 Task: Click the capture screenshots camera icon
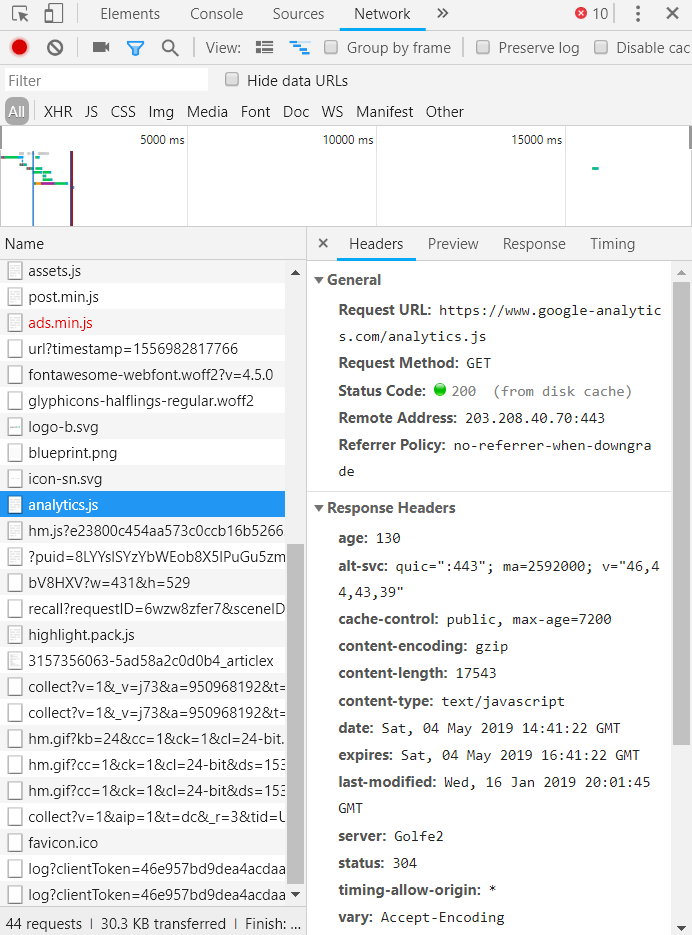point(100,48)
